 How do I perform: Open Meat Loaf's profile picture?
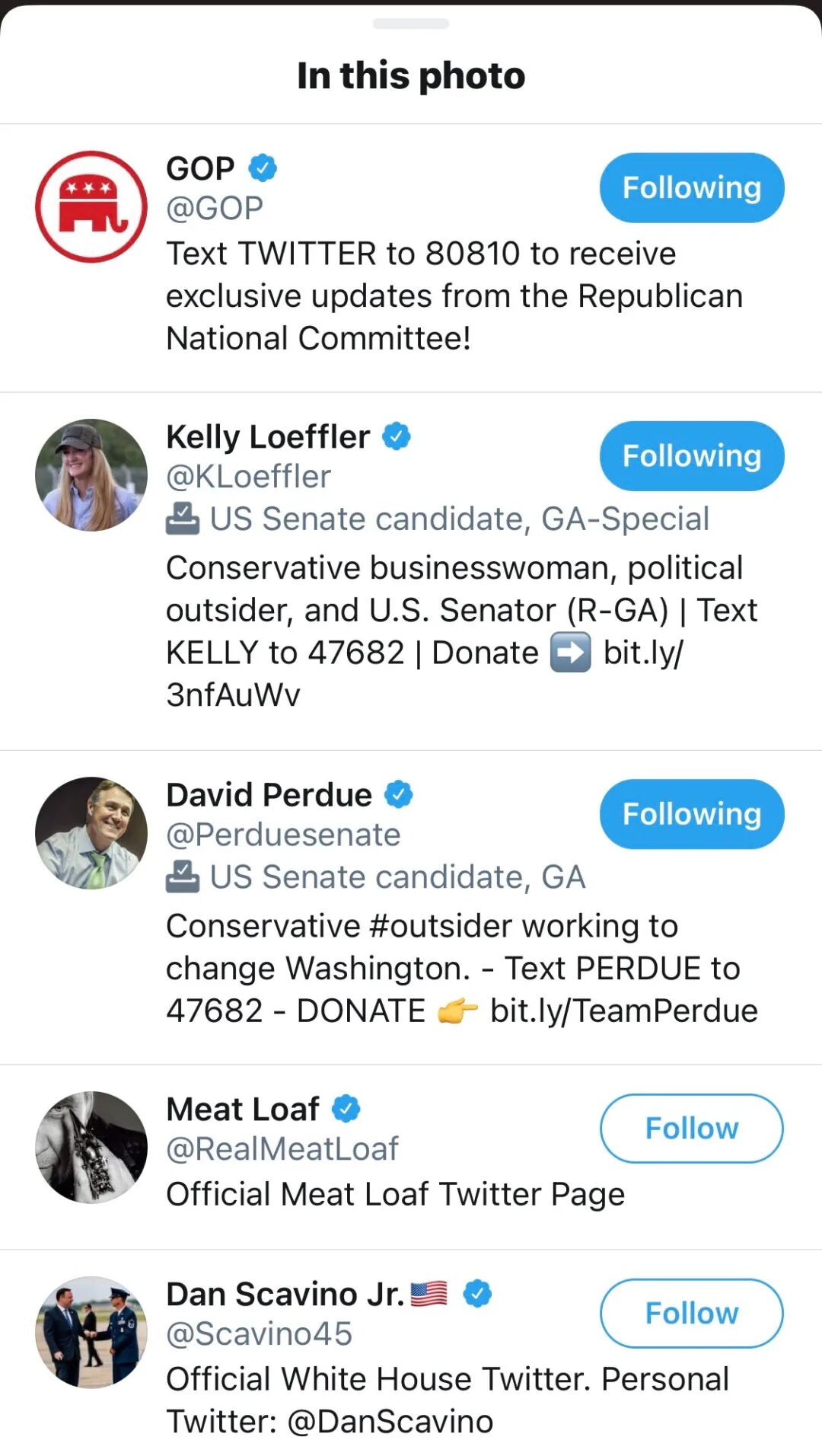click(x=91, y=1148)
